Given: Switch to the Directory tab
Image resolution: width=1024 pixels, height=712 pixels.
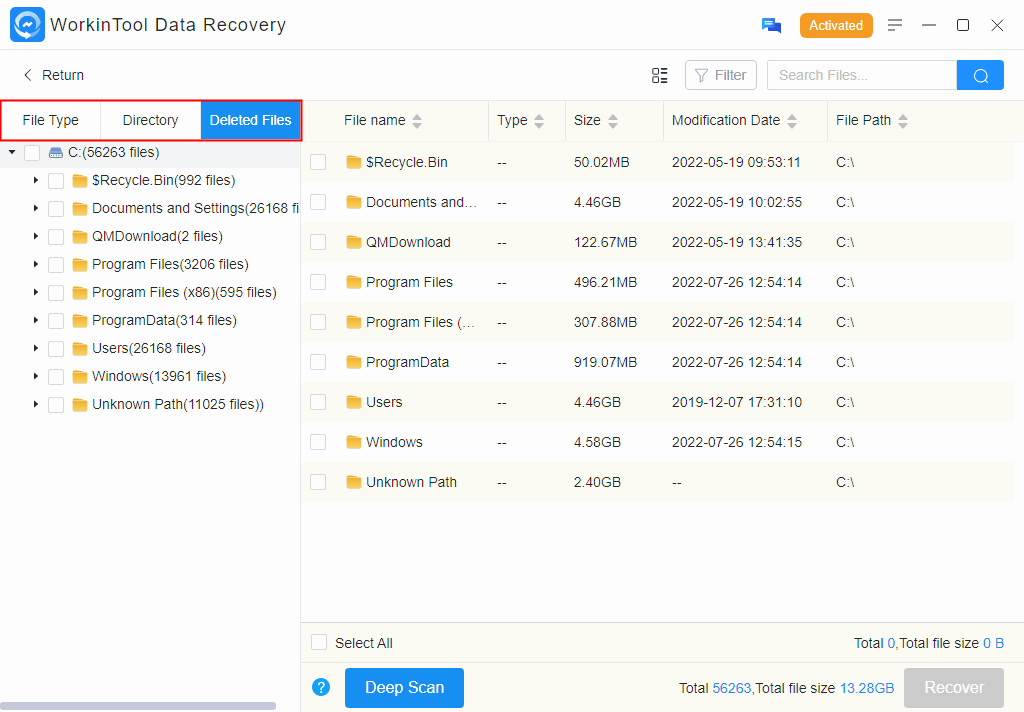Looking at the screenshot, I should tap(150, 120).
